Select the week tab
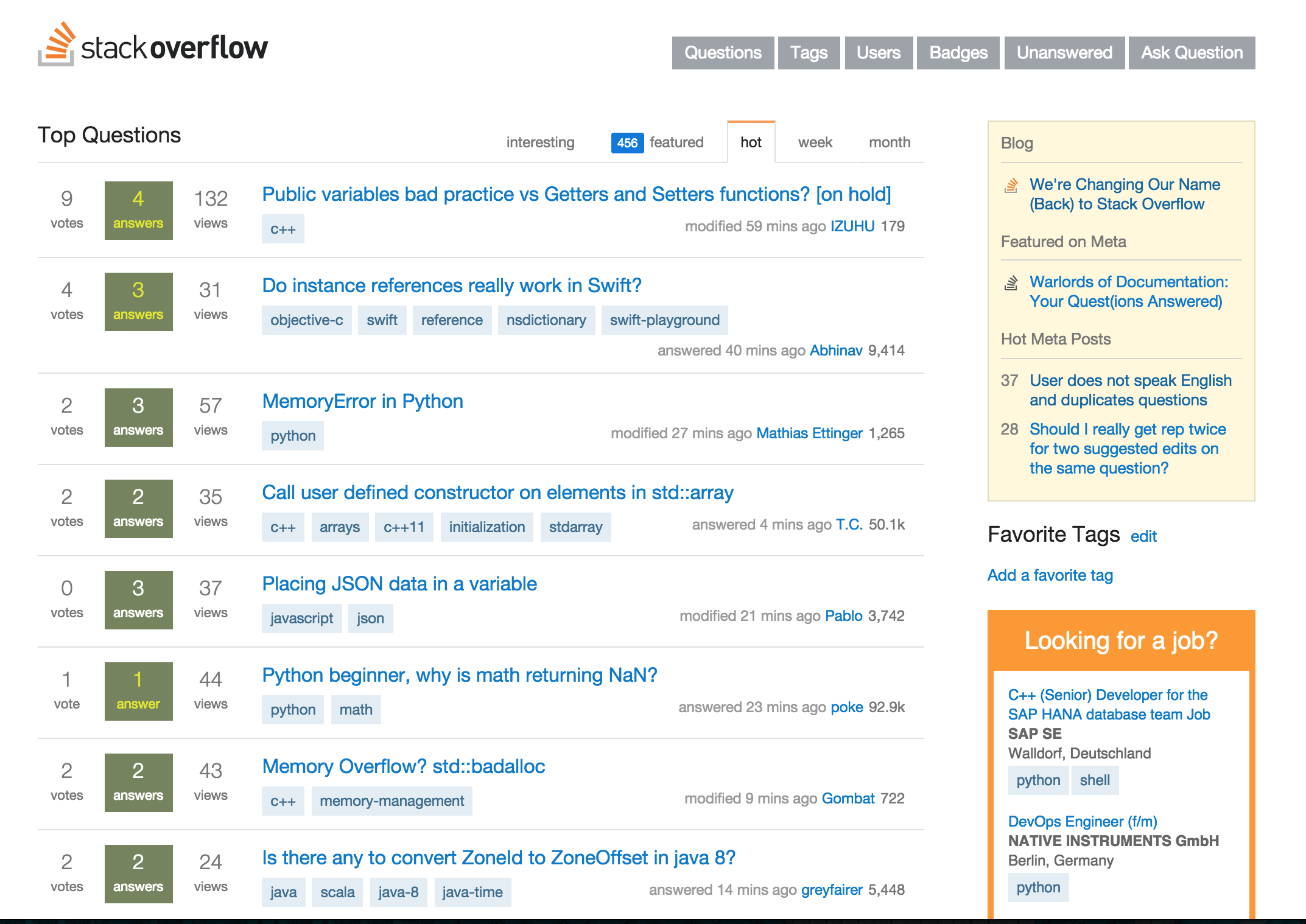 [x=815, y=142]
